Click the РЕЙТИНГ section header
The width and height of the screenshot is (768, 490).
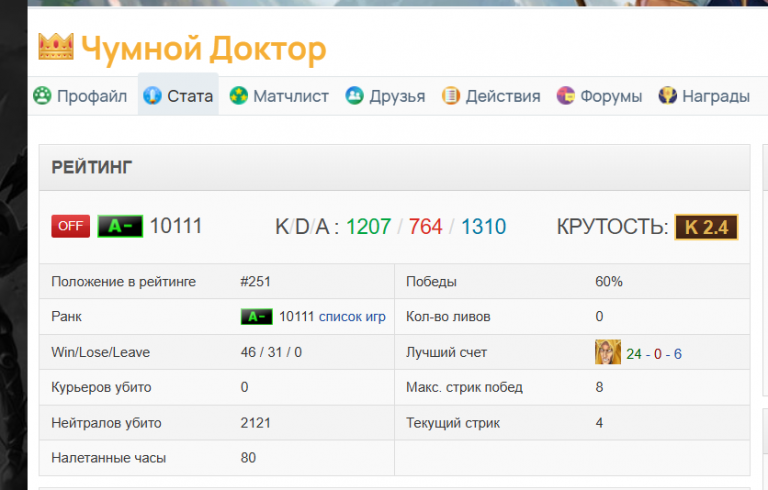[x=394, y=168]
